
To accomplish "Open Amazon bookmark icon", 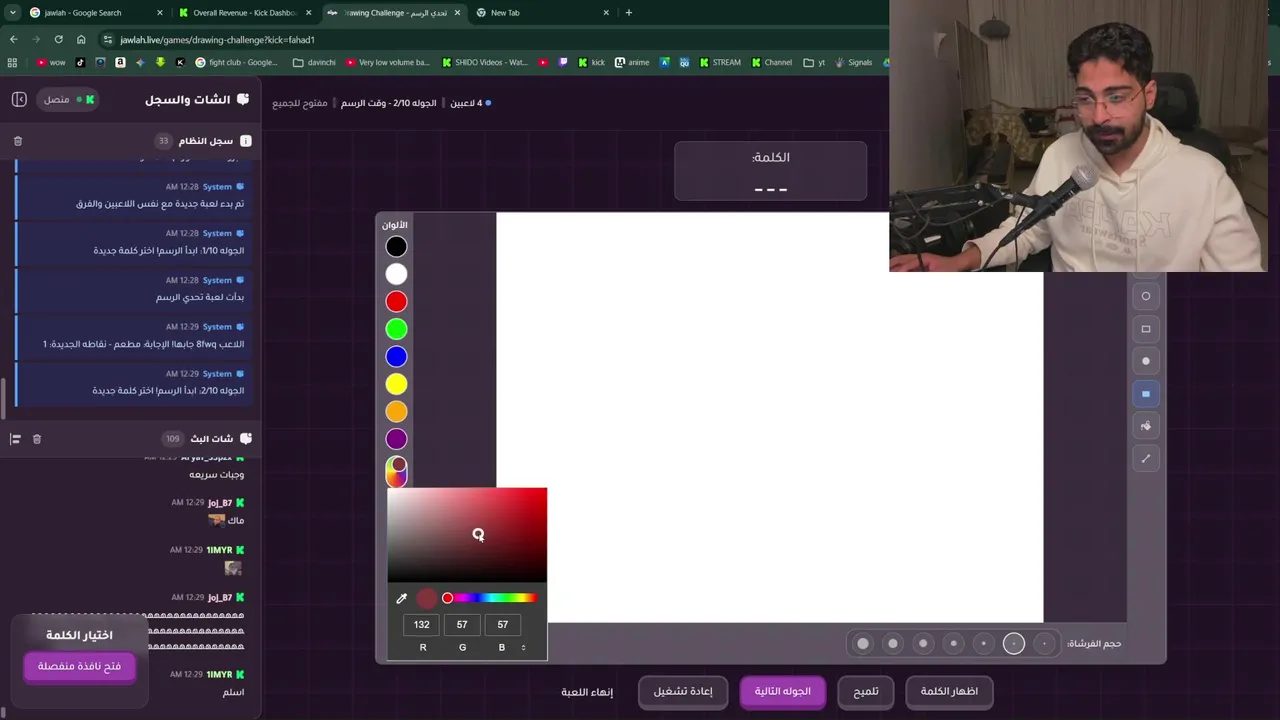I will pyautogui.click(x=120, y=62).
